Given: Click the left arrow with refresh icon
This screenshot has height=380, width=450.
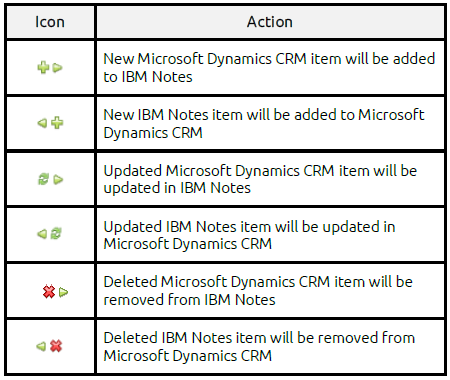Looking at the screenshot, I should 49,233.
